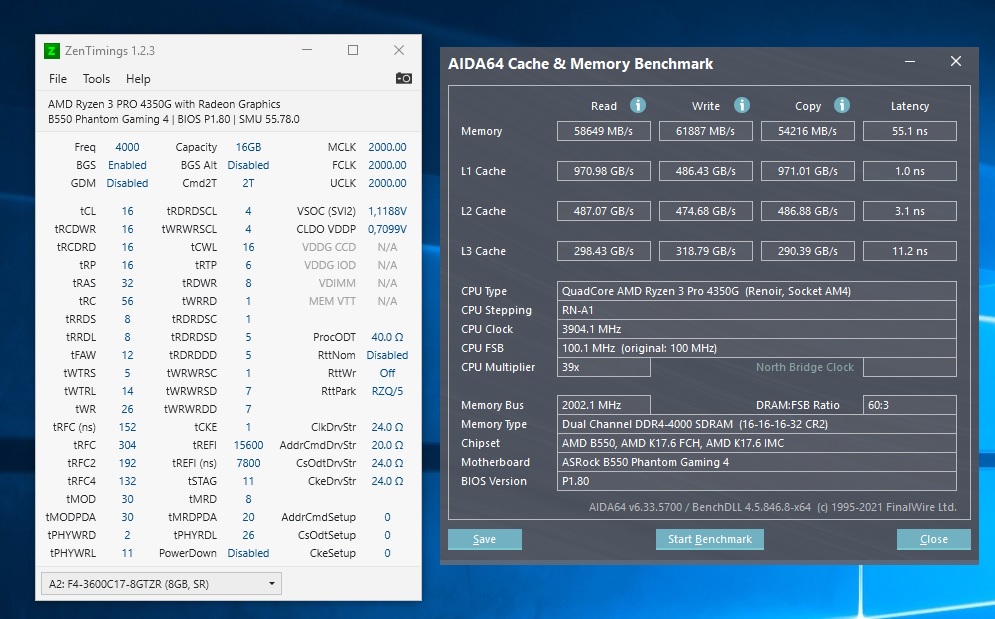Click the Memory Bus field 2002.1 MHz

coord(603,405)
